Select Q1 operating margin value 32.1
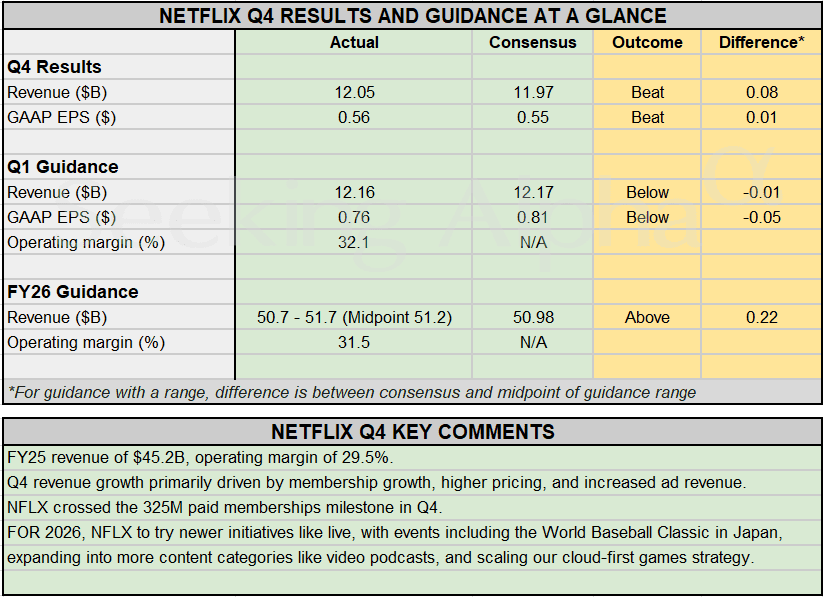Viewport: 823px width, 597px height. tap(354, 242)
